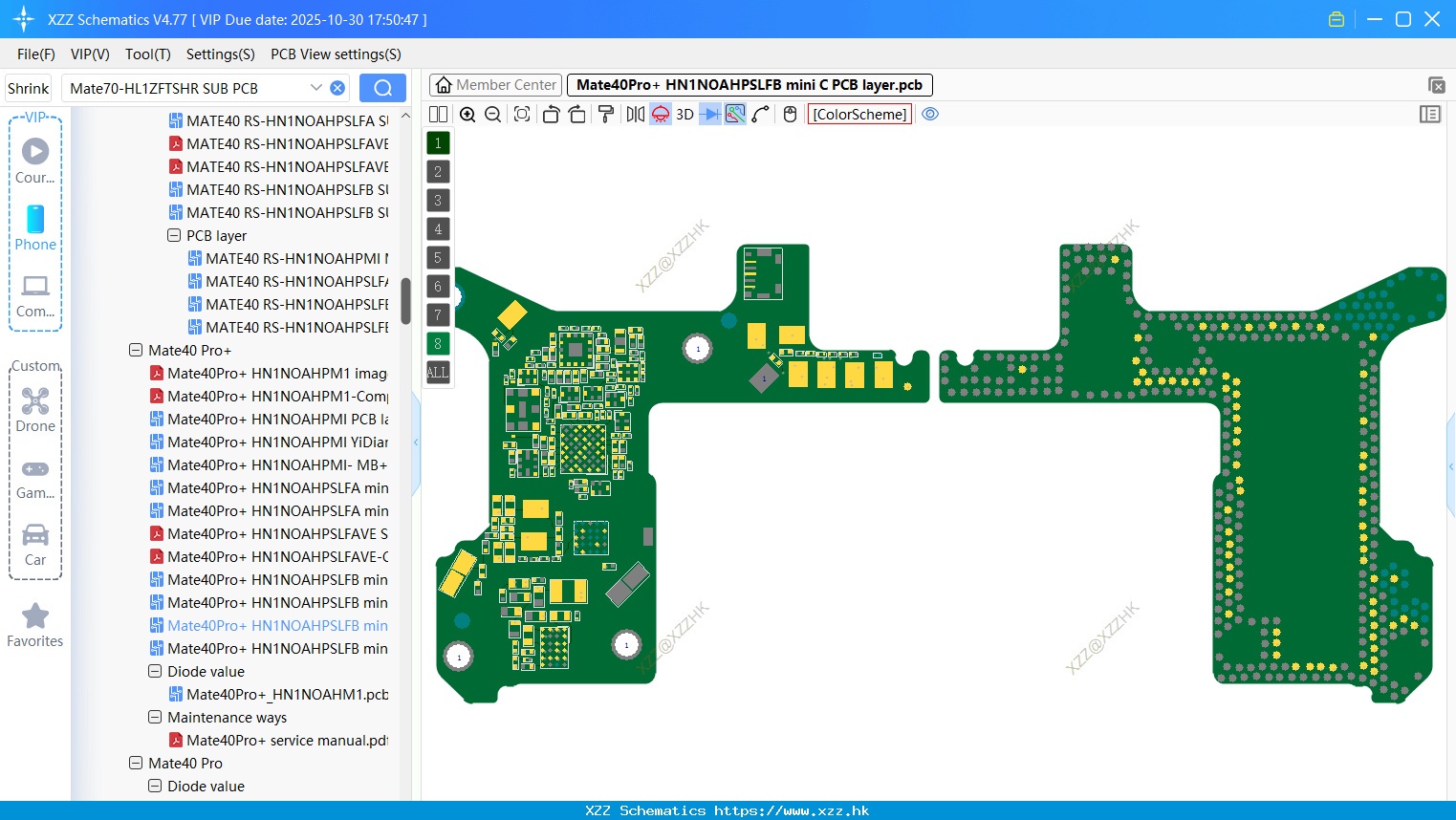Open the Tool(T) menu

pos(148,54)
